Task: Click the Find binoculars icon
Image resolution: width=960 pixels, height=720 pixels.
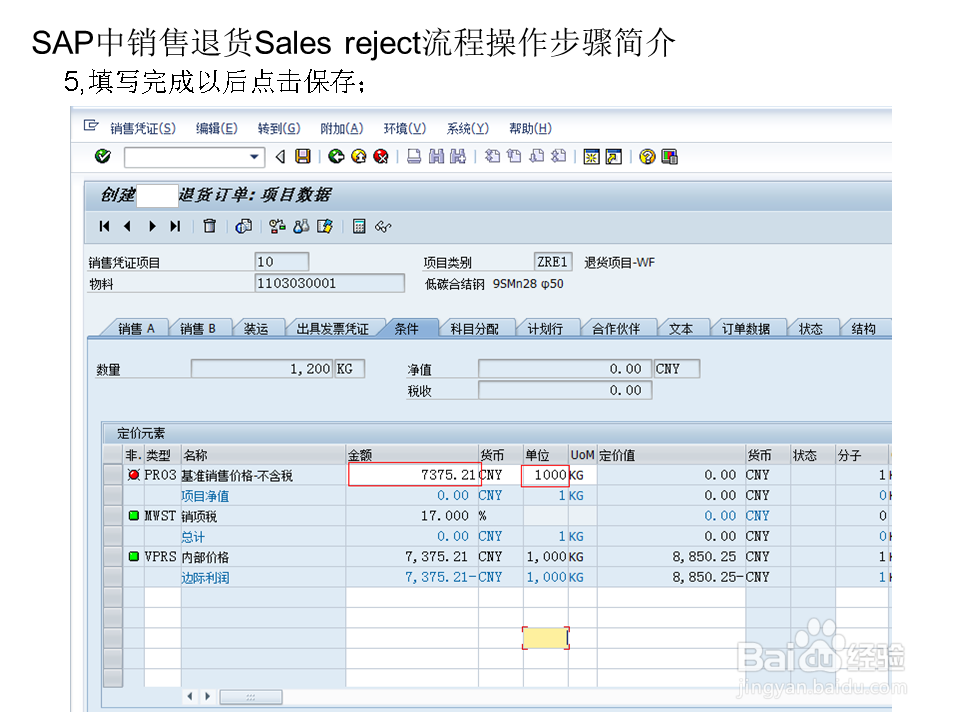Action: click(x=436, y=157)
